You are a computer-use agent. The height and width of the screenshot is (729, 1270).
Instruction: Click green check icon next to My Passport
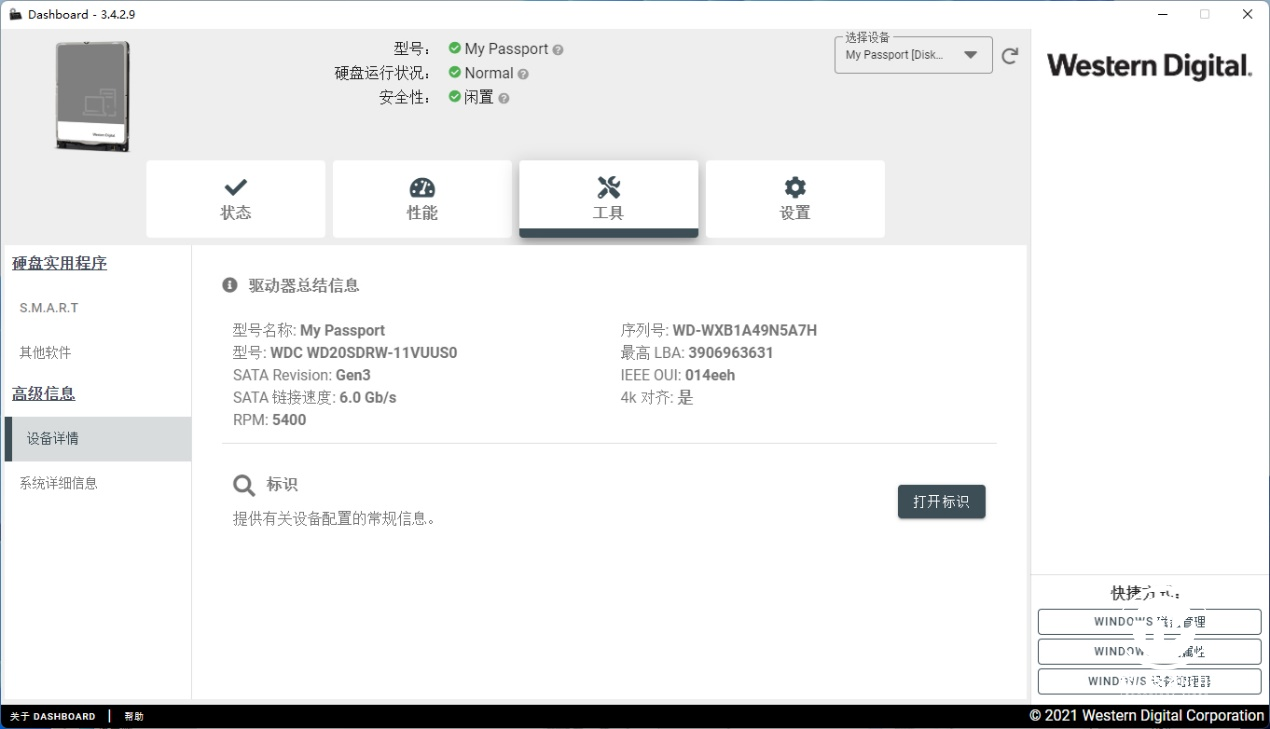tap(455, 48)
